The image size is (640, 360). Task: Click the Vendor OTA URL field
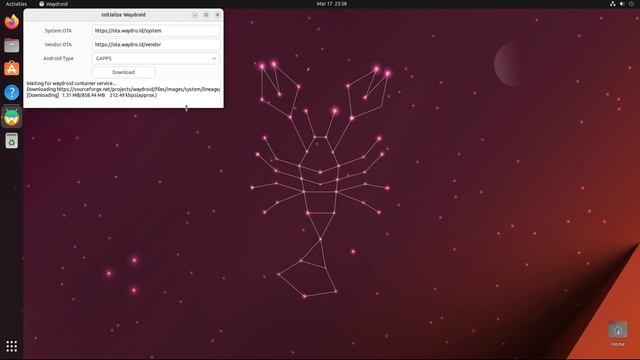pyautogui.click(x=156, y=44)
